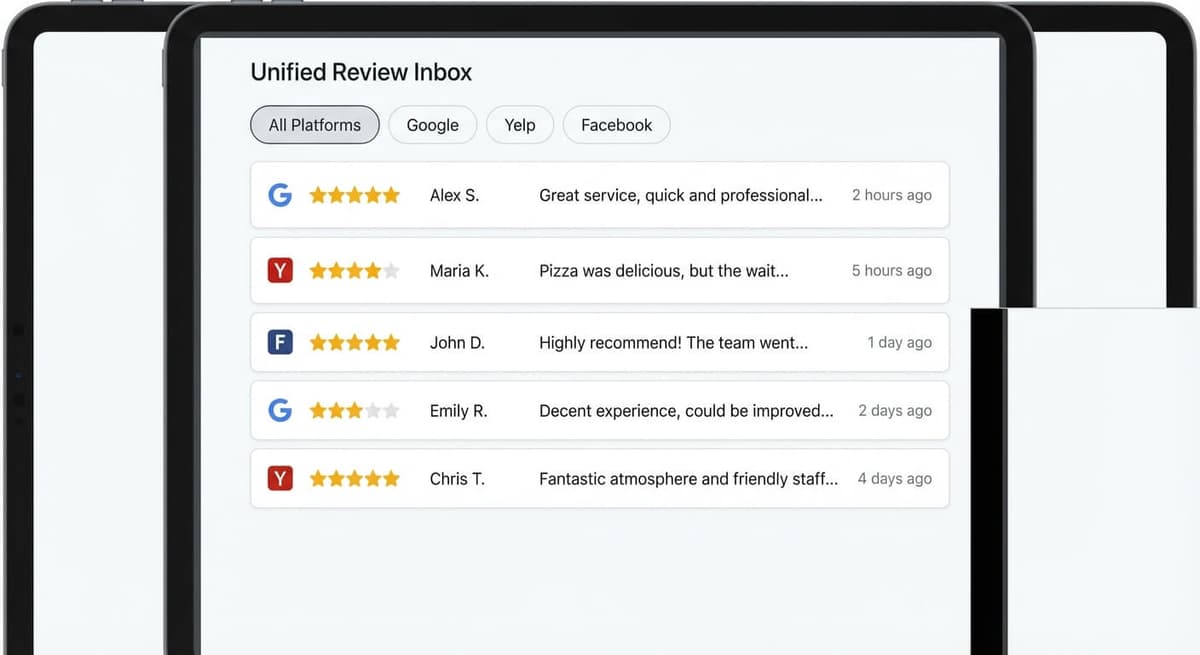Click the 2 hours ago timestamp
Image resolution: width=1200 pixels, height=655 pixels.
tap(891, 195)
